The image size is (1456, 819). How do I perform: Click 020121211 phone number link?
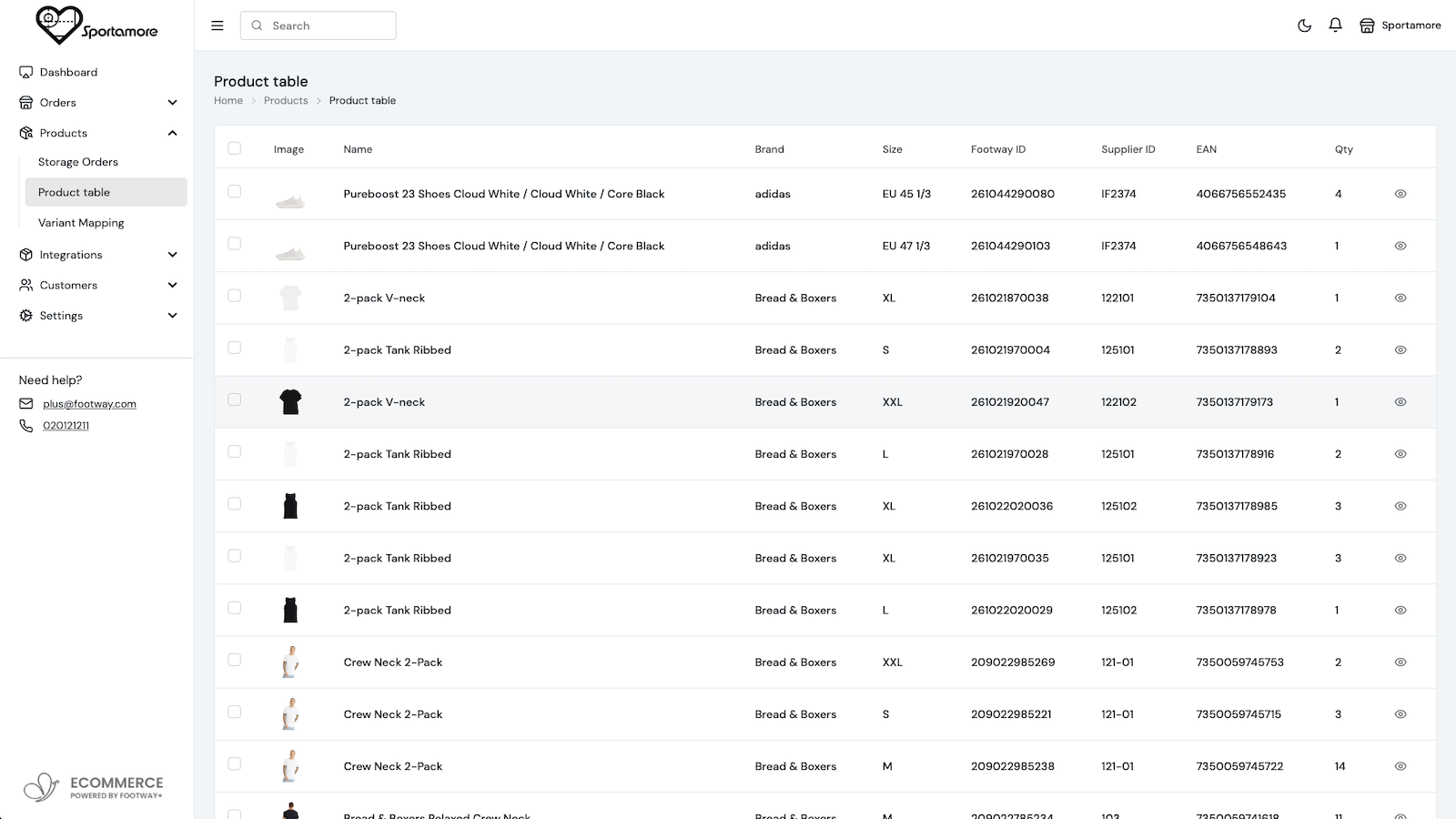(x=66, y=426)
